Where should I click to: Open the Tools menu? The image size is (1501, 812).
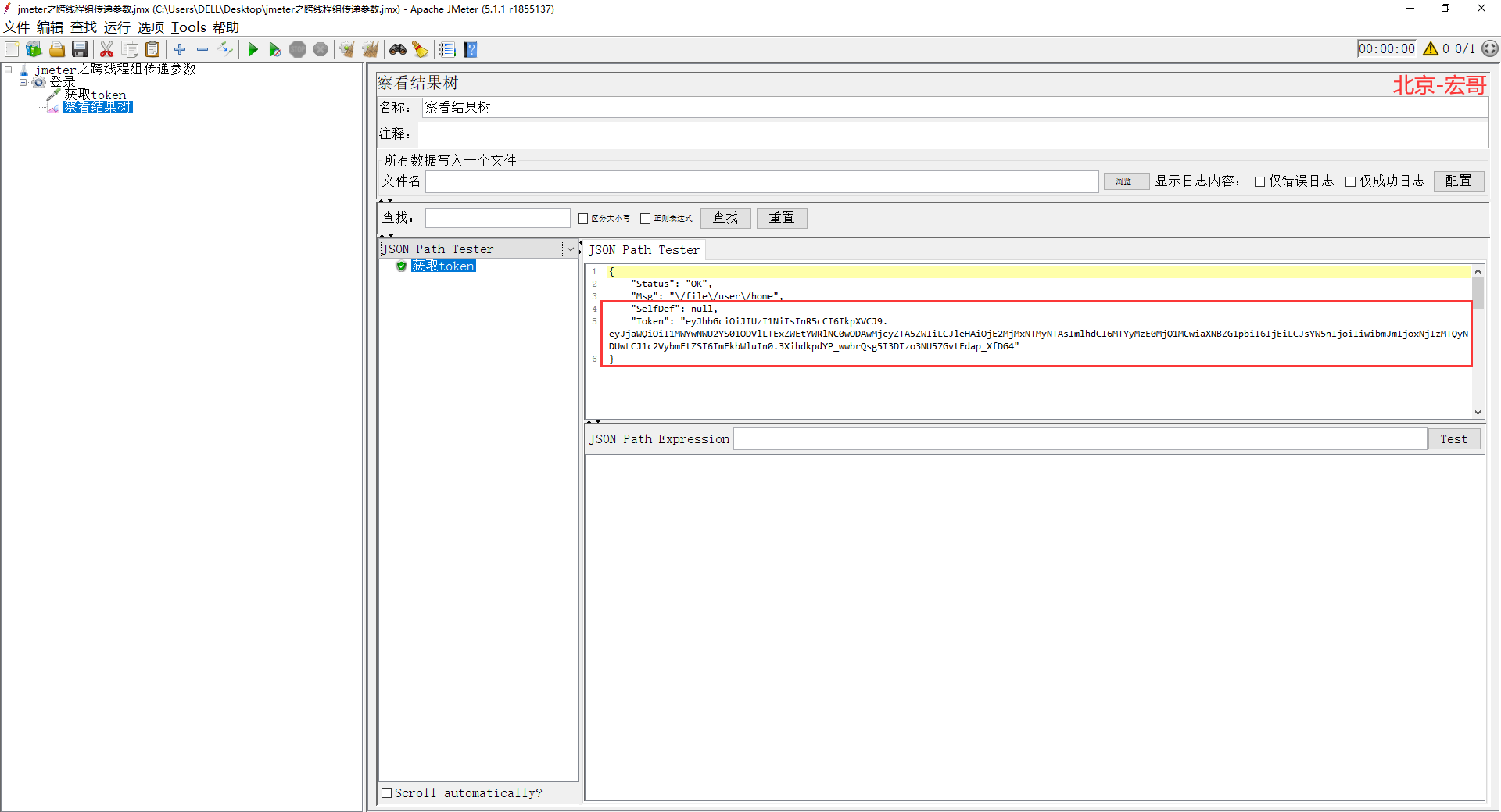click(x=188, y=27)
